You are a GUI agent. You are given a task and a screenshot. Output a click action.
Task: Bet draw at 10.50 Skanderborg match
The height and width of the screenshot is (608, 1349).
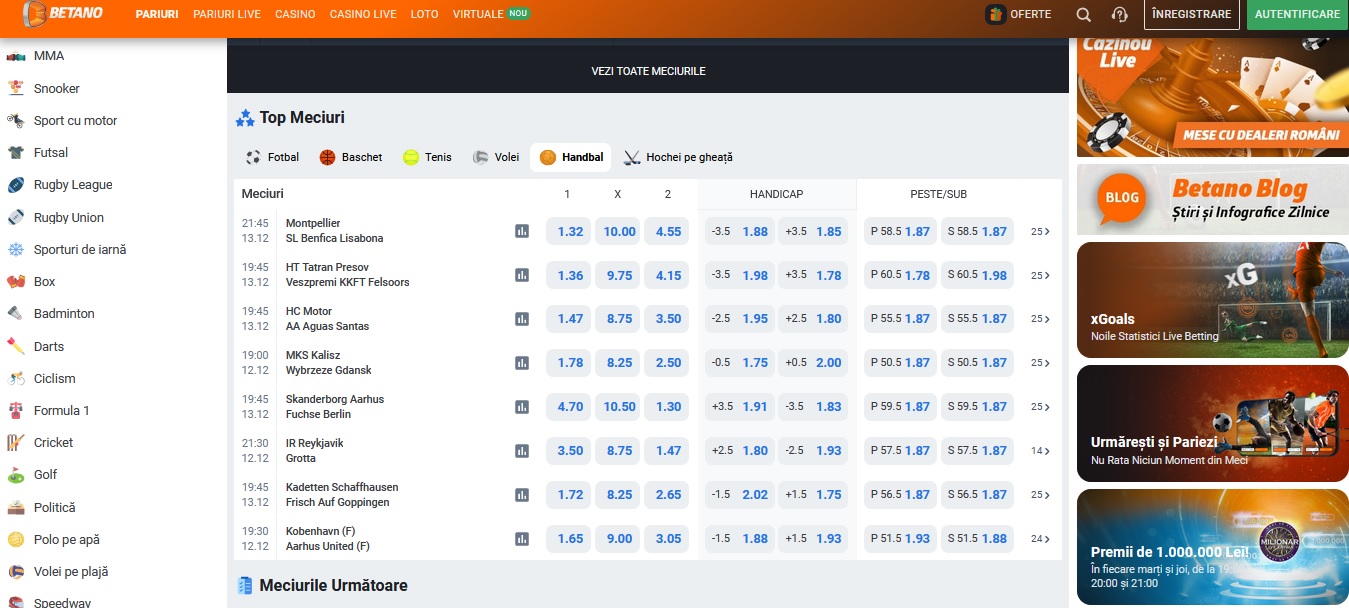[x=619, y=407]
